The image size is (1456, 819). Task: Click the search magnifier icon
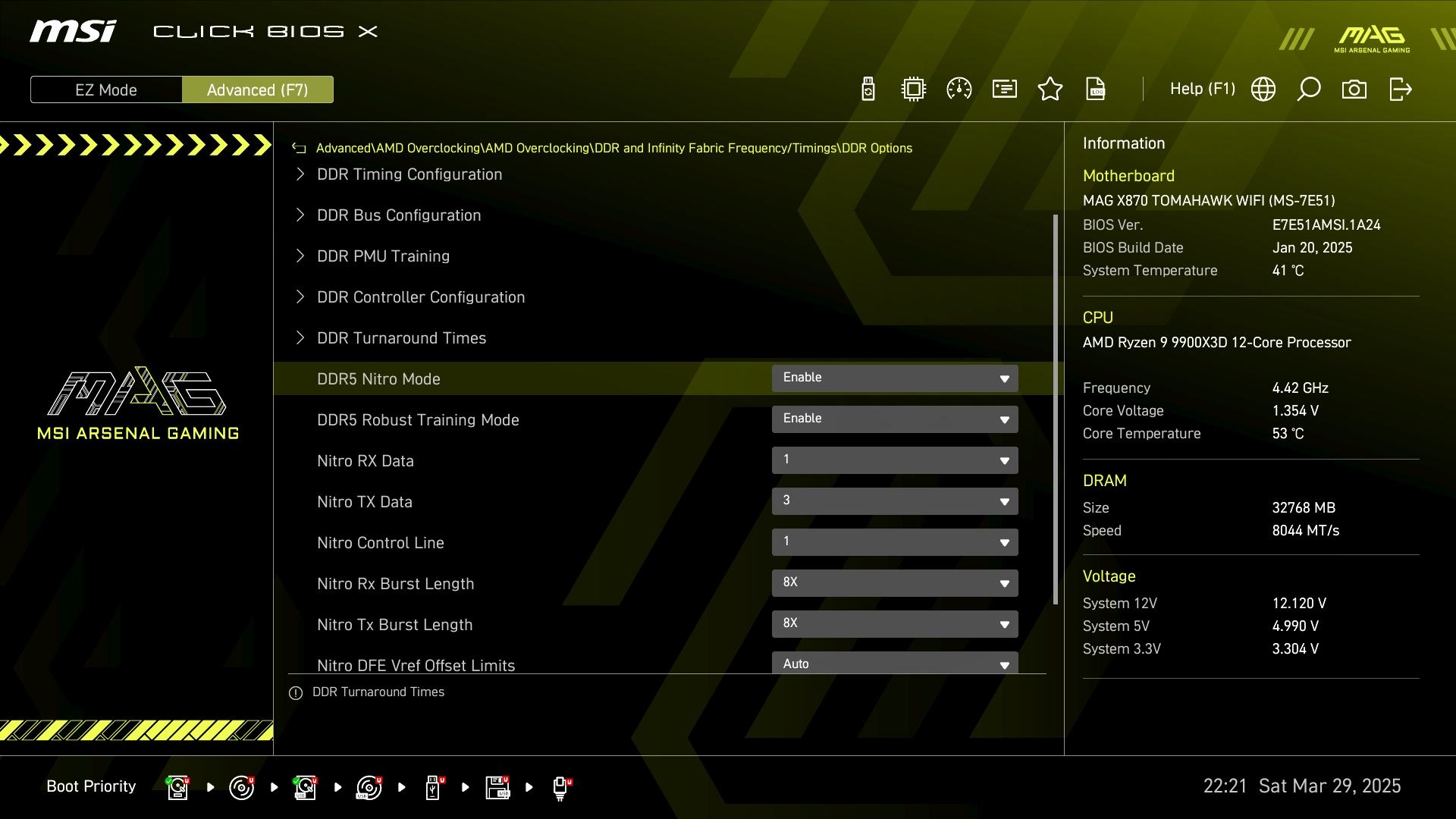point(1309,89)
